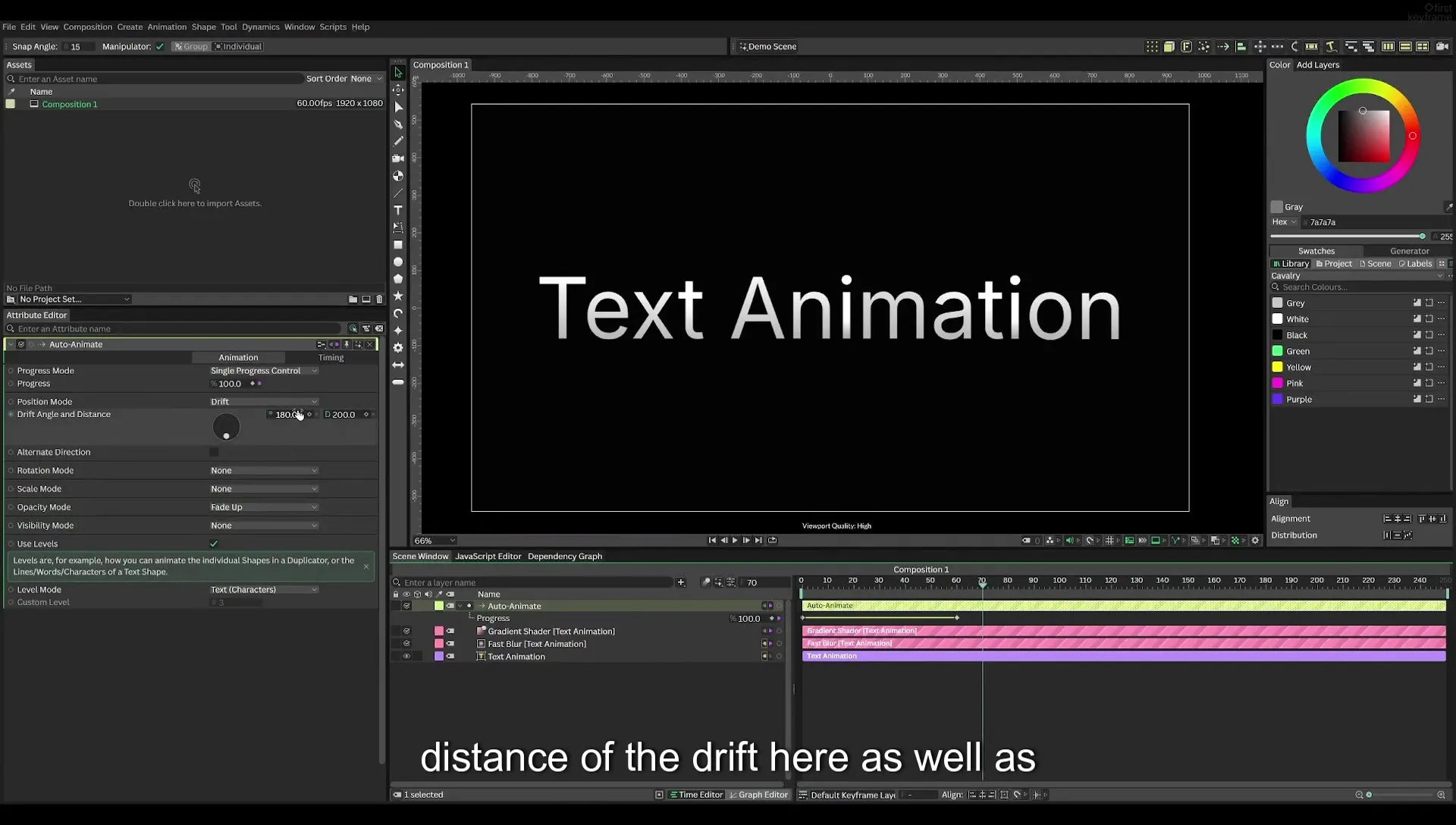Open the Opacity Mode Fade Up dropdown
This screenshot has height=825, width=1456.
(x=264, y=507)
